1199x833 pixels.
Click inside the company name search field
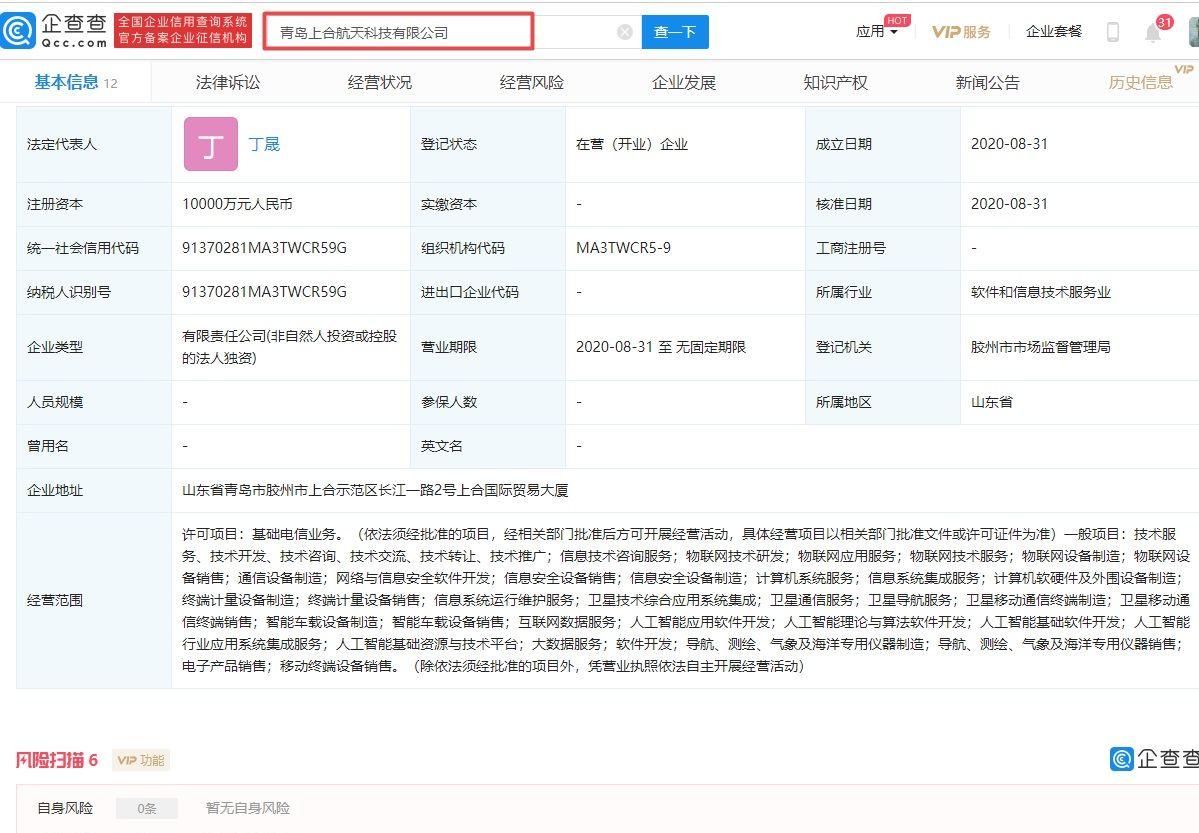click(398, 31)
